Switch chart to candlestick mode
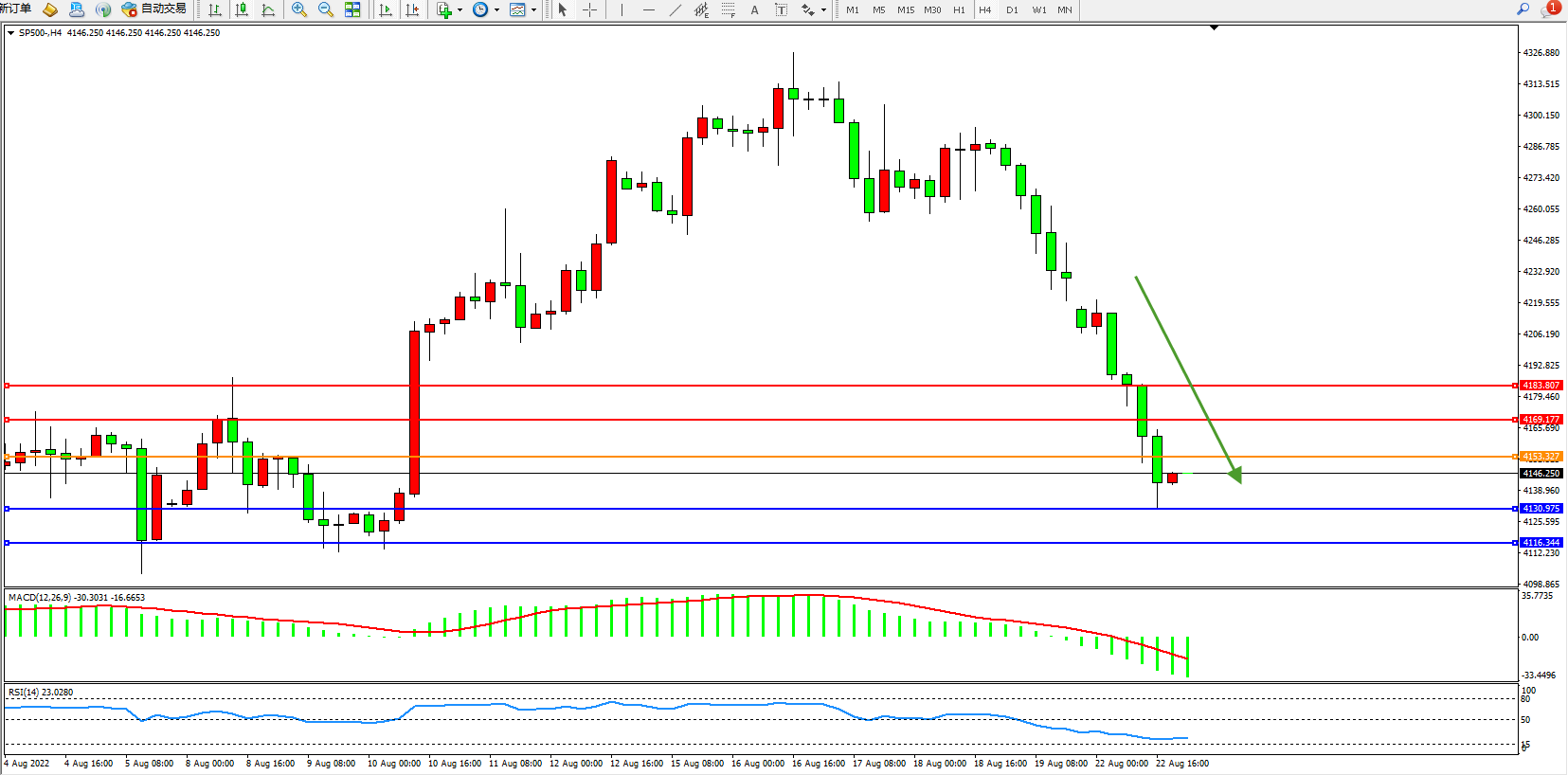This screenshot has height=775, width=1568. (242, 9)
